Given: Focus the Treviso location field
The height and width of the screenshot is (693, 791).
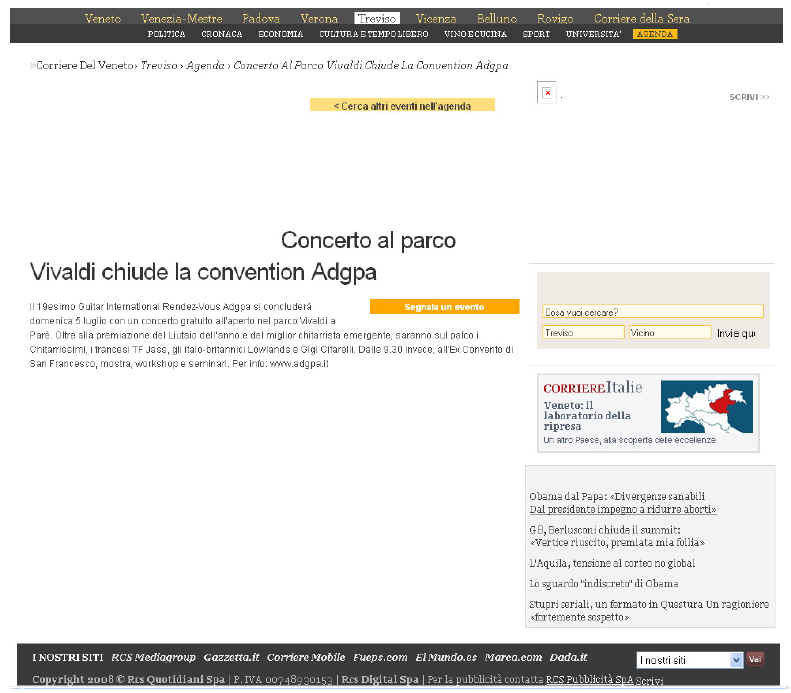Looking at the screenshot, I should tap(584, 332).
